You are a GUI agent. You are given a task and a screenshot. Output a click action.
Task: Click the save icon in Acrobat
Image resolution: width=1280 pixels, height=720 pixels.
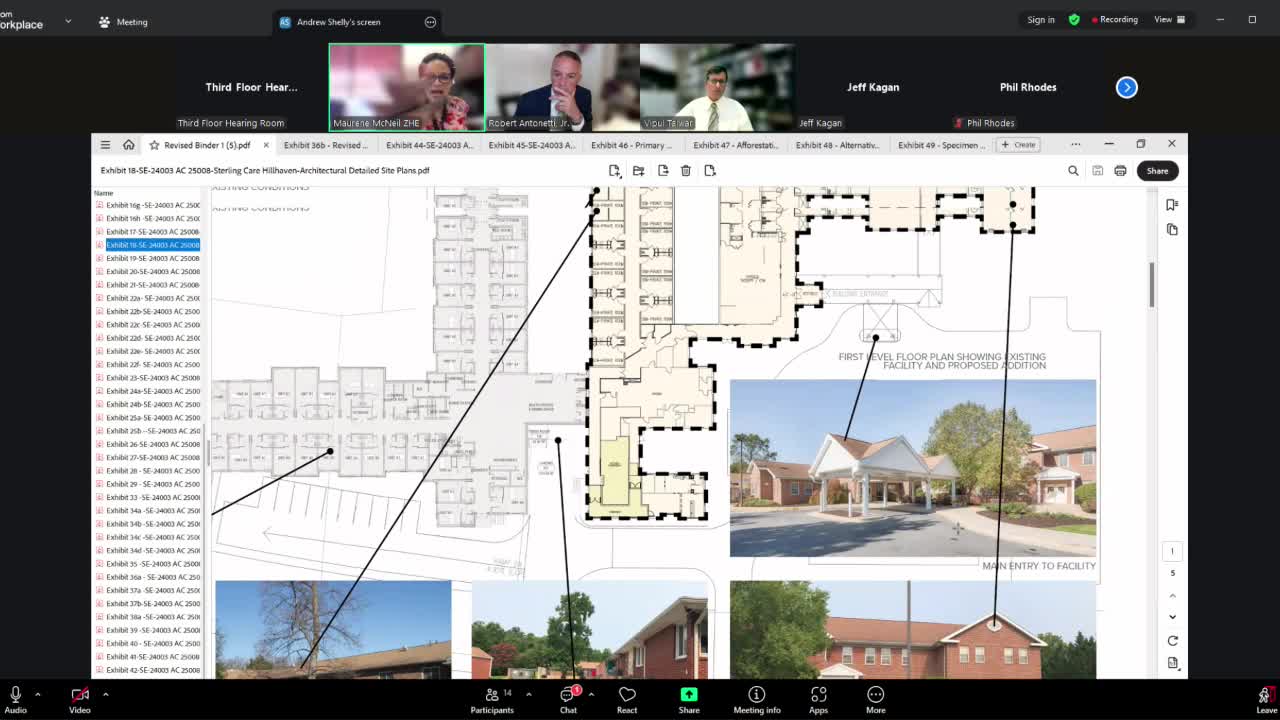click(x=1097, y=171)
